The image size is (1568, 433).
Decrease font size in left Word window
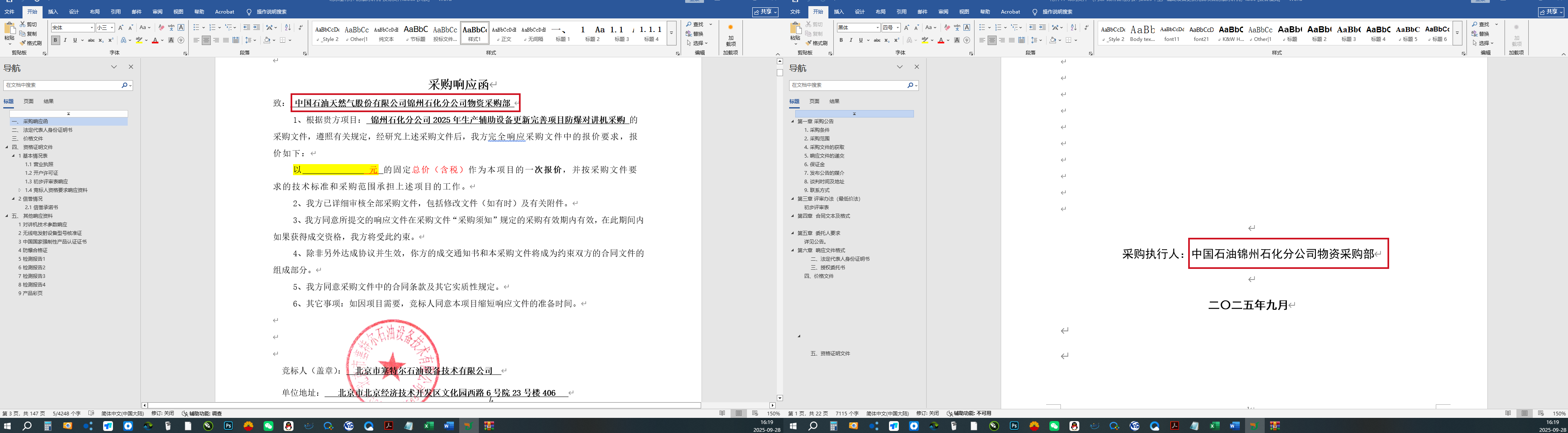(x=130, y=27)
